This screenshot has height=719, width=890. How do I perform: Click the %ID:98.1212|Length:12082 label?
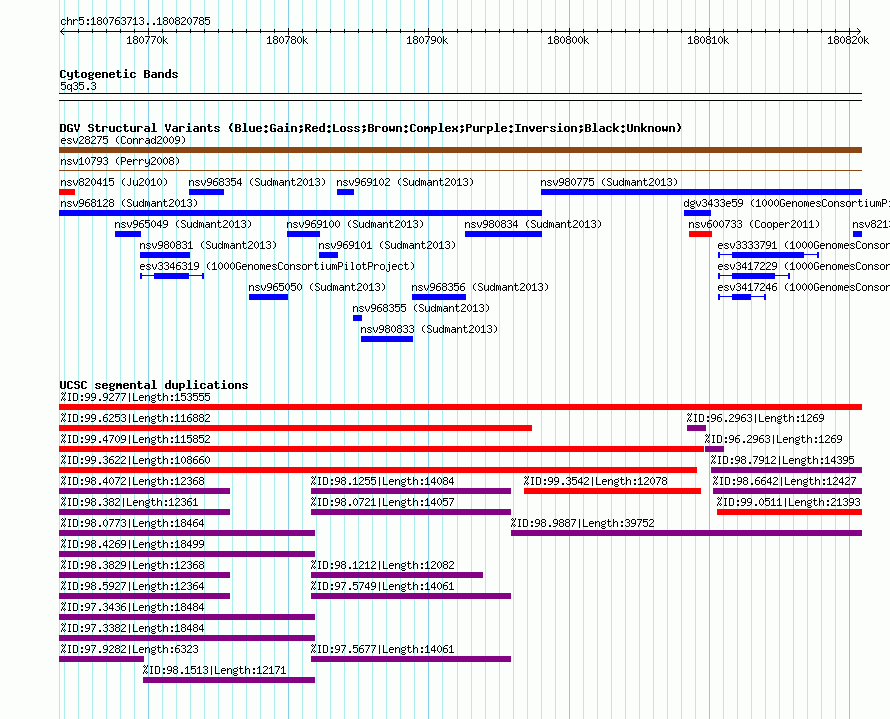point(383,565)
